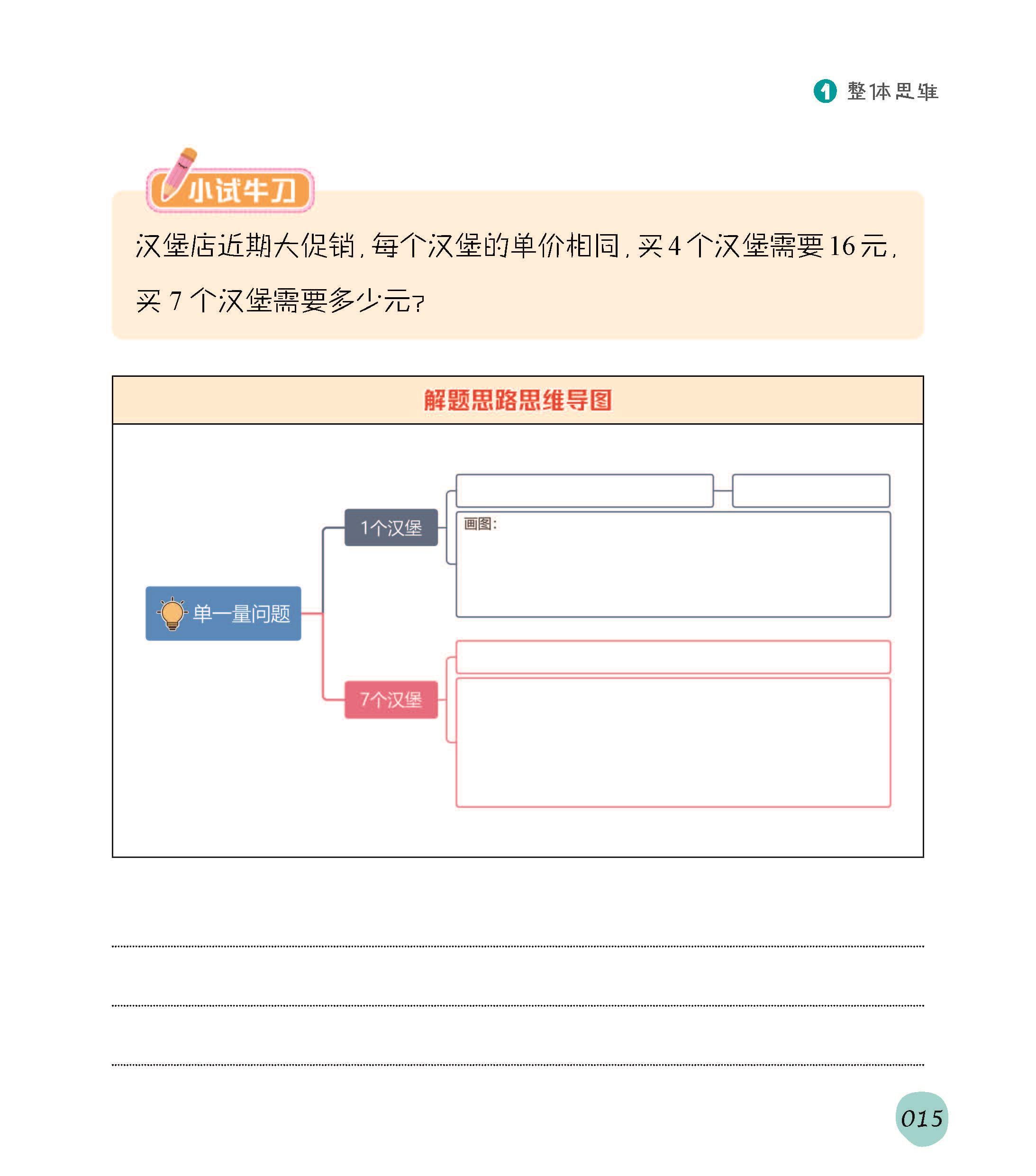
Task: Click the third dotted answer line
Action: click(518, 1065)
